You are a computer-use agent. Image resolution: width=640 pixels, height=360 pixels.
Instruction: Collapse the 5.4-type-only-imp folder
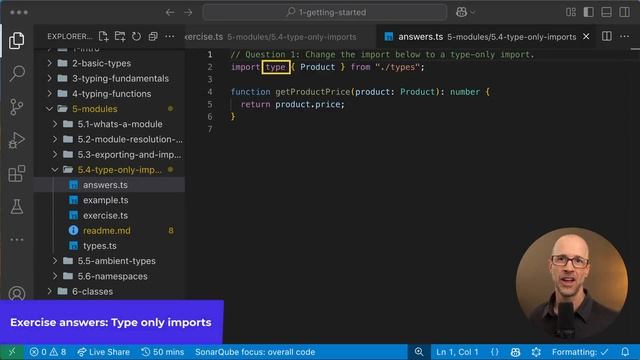109,170
